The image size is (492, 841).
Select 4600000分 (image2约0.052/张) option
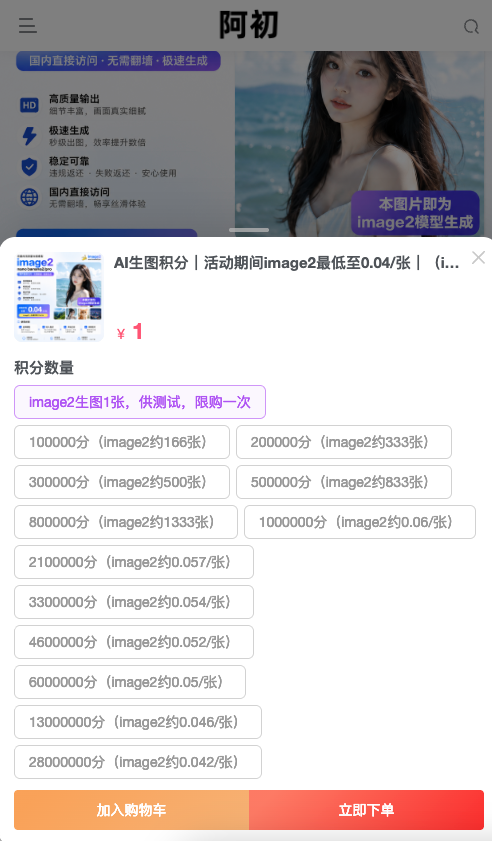(x=134, y=642)
